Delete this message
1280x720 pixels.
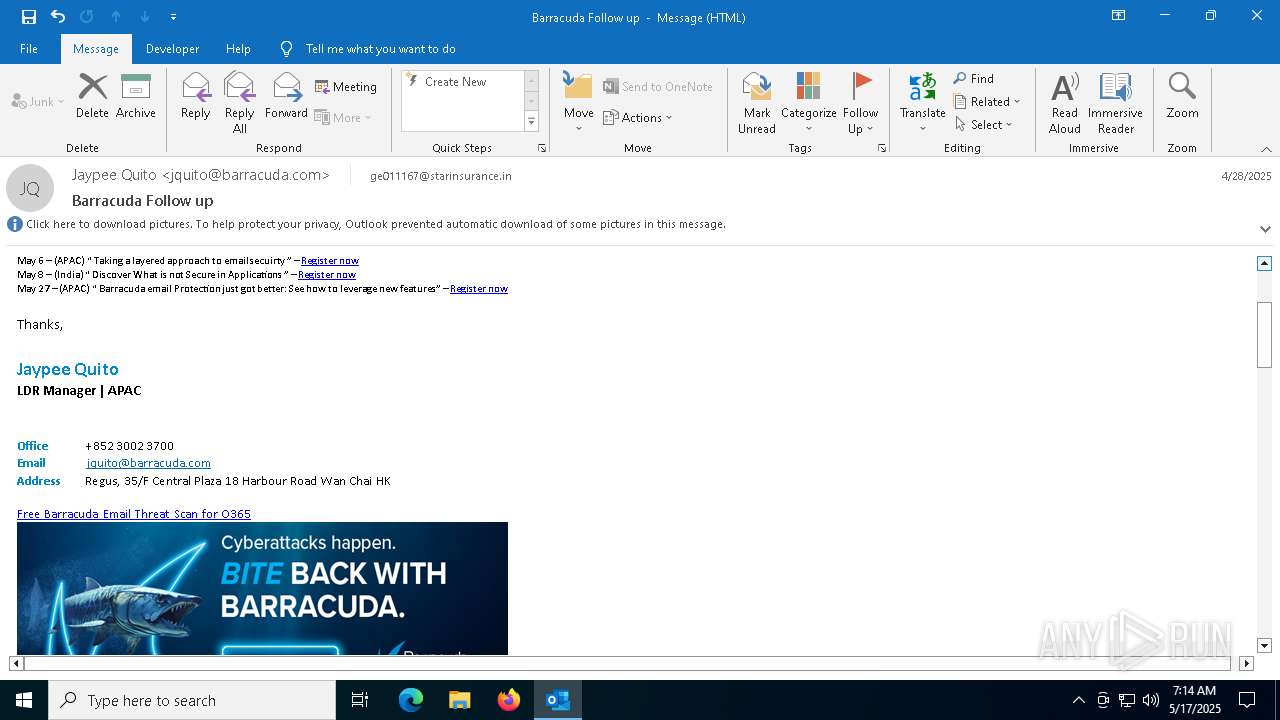92,96
